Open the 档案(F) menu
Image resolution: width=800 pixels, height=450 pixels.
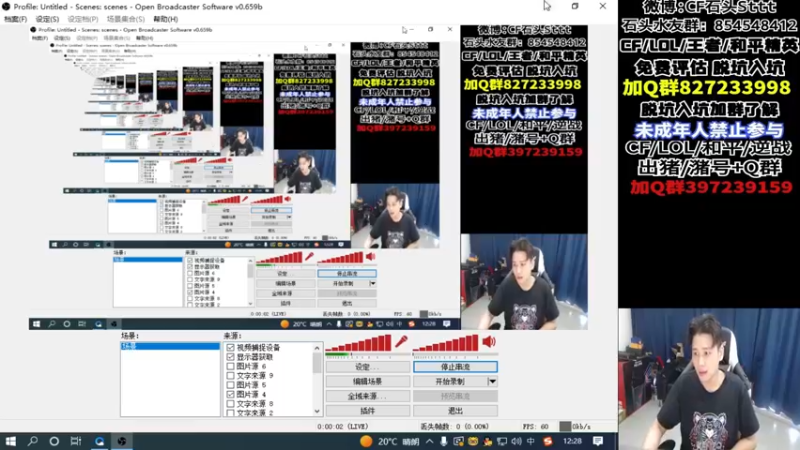15,19
